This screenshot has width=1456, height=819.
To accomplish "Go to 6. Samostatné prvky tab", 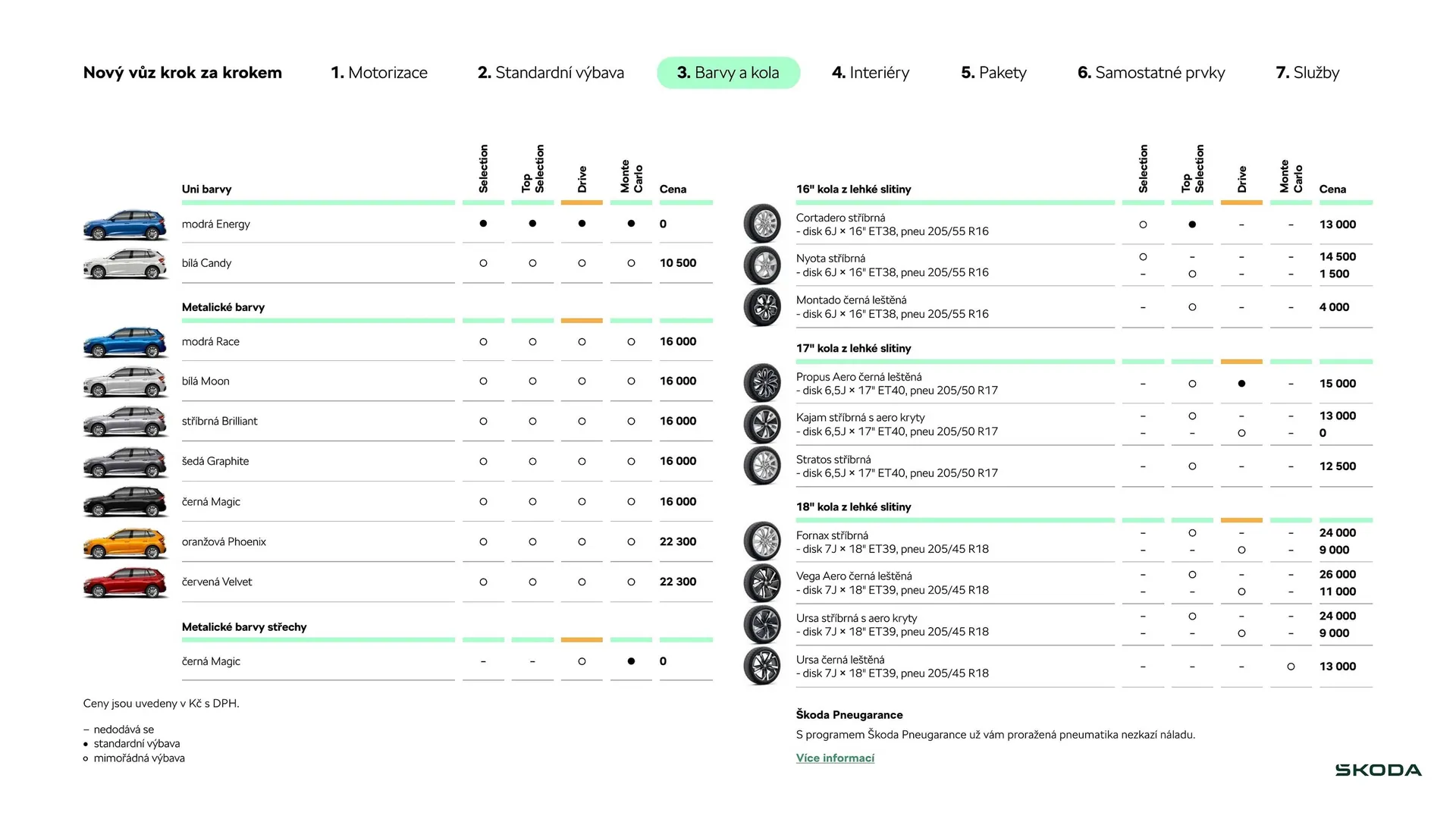I will 1151,73.
